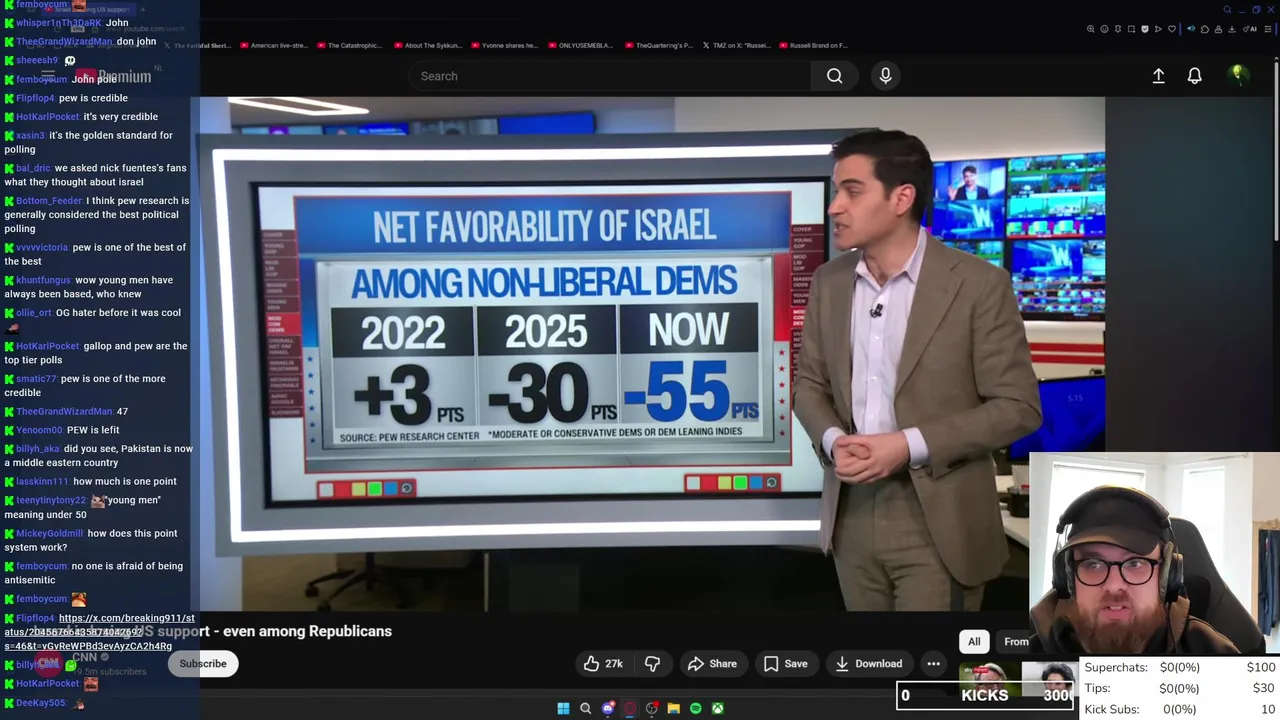Activate voice search microphone icon

tap(885, 76)
